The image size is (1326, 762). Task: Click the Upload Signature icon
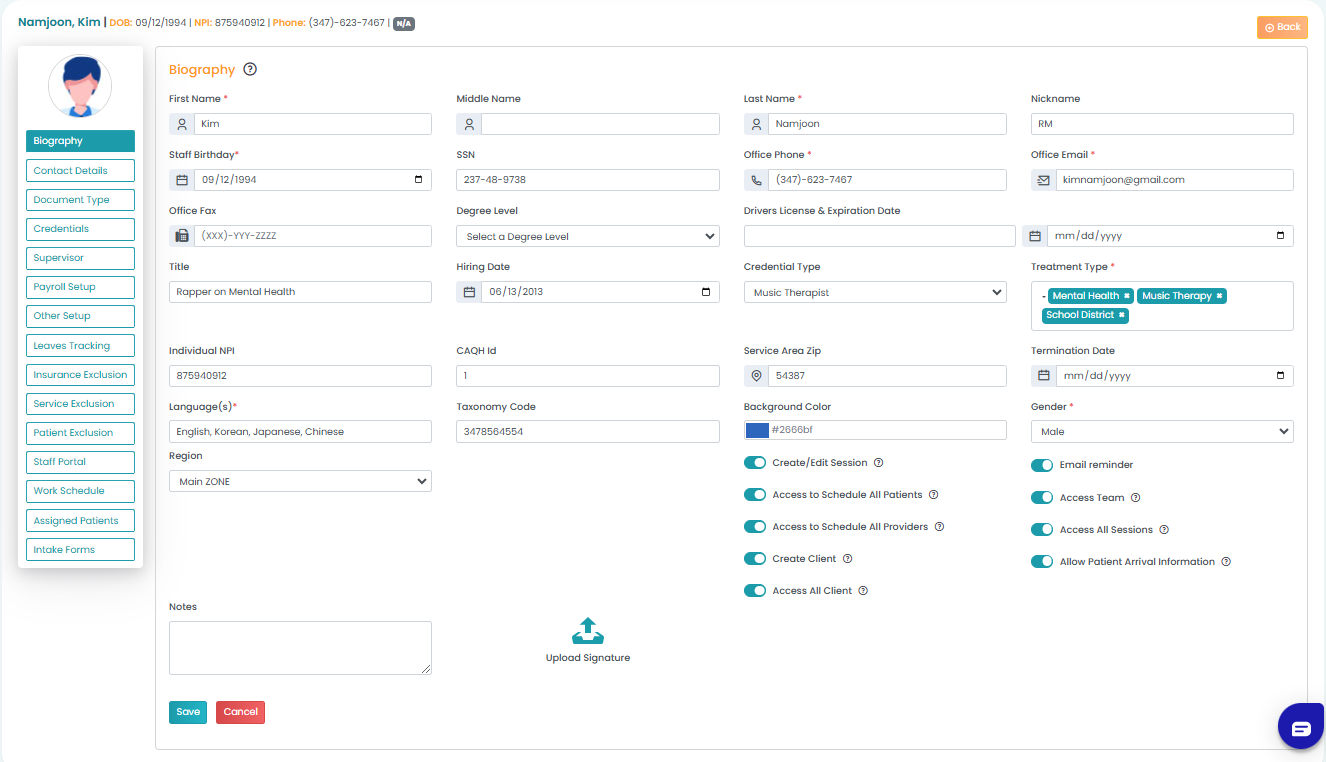(x=588, y=631)
